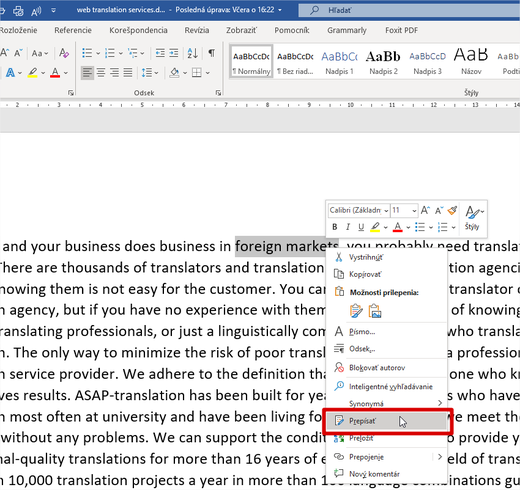The image size is (520, 490).
Task: Open document title save-info dropdown
Action: [x=279, y=10]
